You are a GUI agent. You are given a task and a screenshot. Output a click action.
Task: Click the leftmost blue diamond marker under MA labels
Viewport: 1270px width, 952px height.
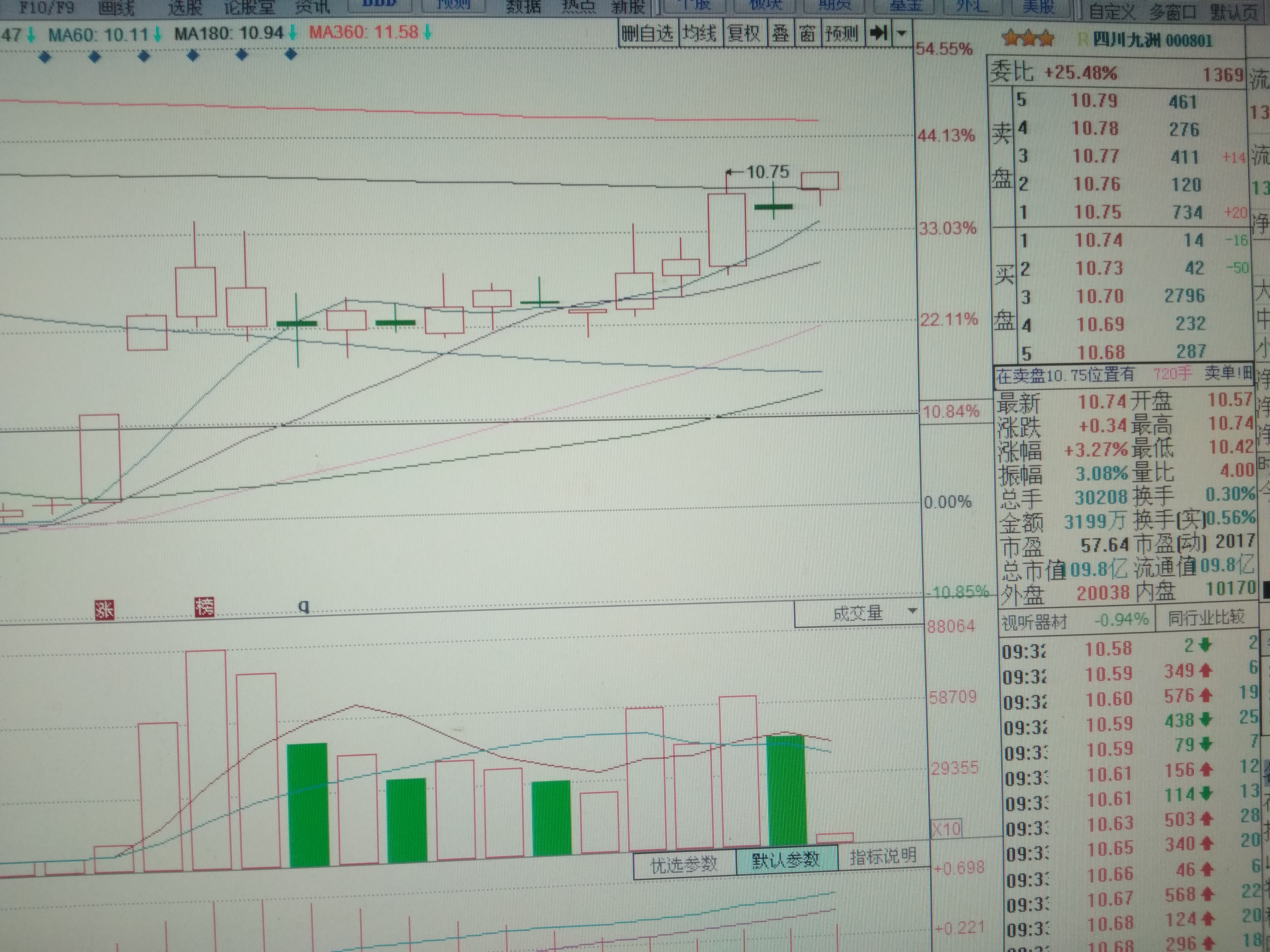(45, 57)
